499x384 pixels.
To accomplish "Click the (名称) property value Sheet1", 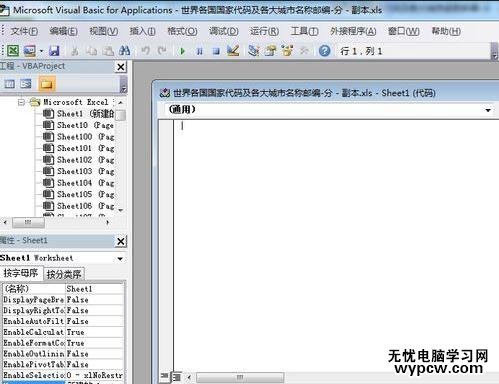I will [x=94, y=289].
